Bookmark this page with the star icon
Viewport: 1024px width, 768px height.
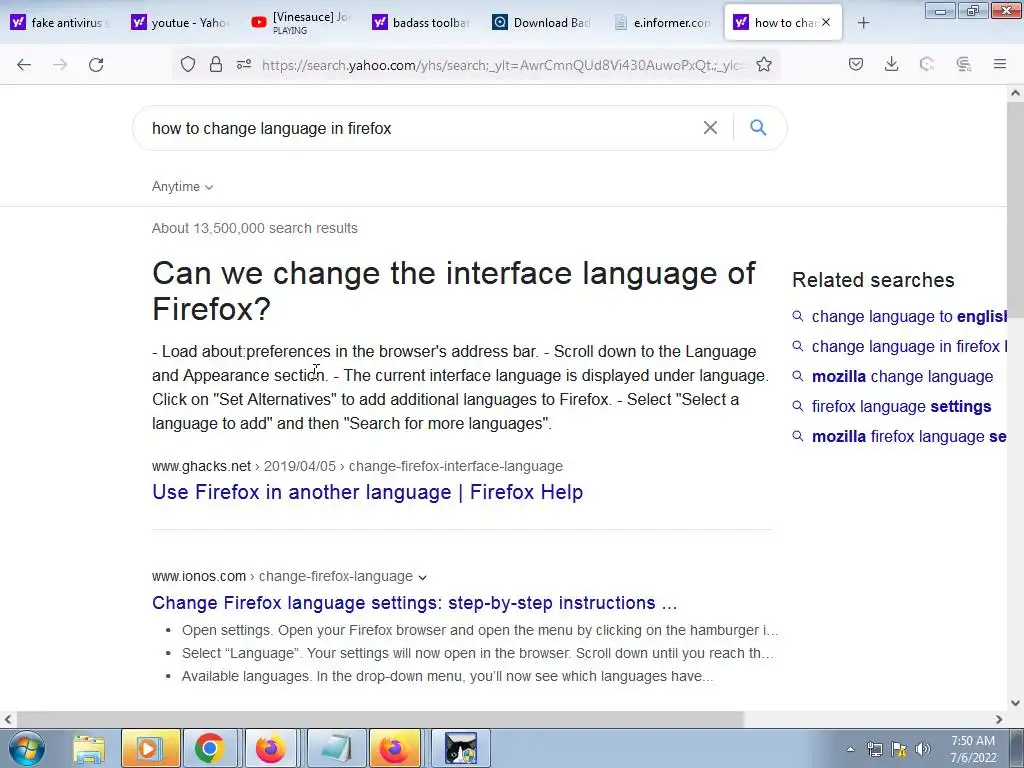(x=763, y=64)
